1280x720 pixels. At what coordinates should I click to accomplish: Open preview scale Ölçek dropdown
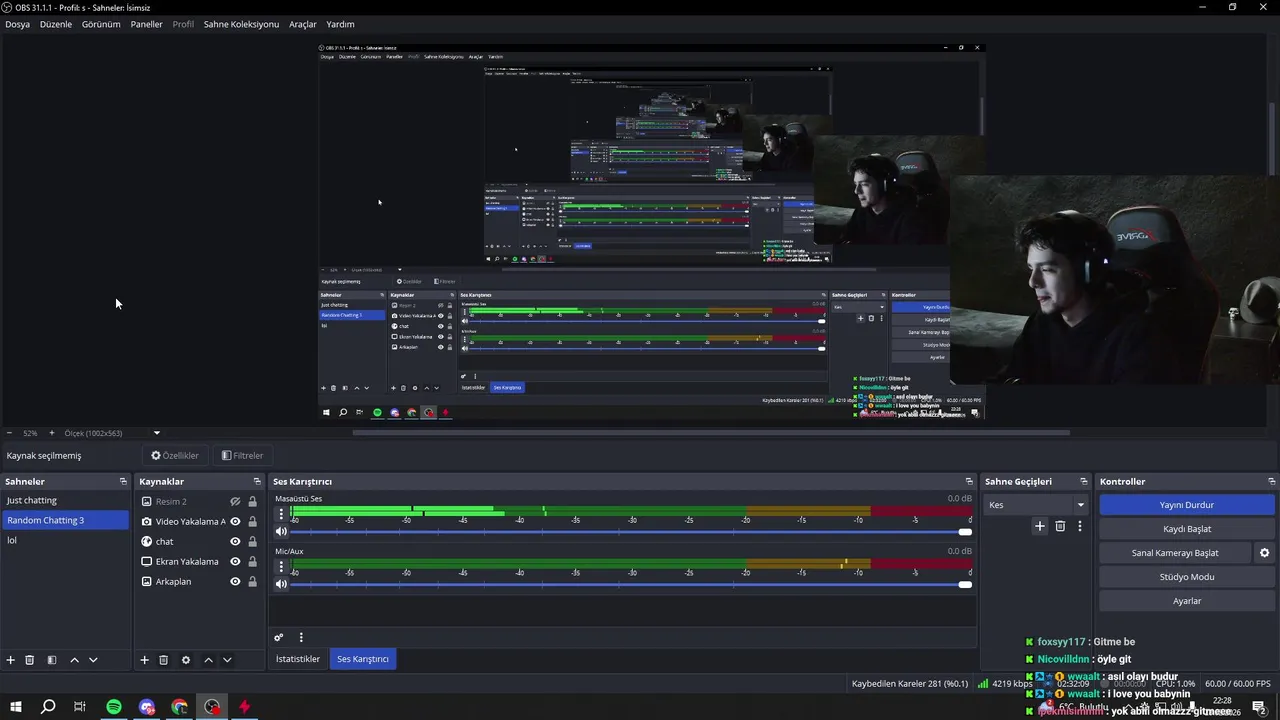[156, 433]
